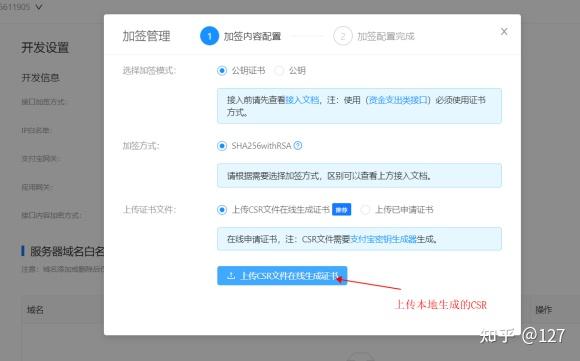Click the blue recommendation badge beside CSR option

coord(341,210)
